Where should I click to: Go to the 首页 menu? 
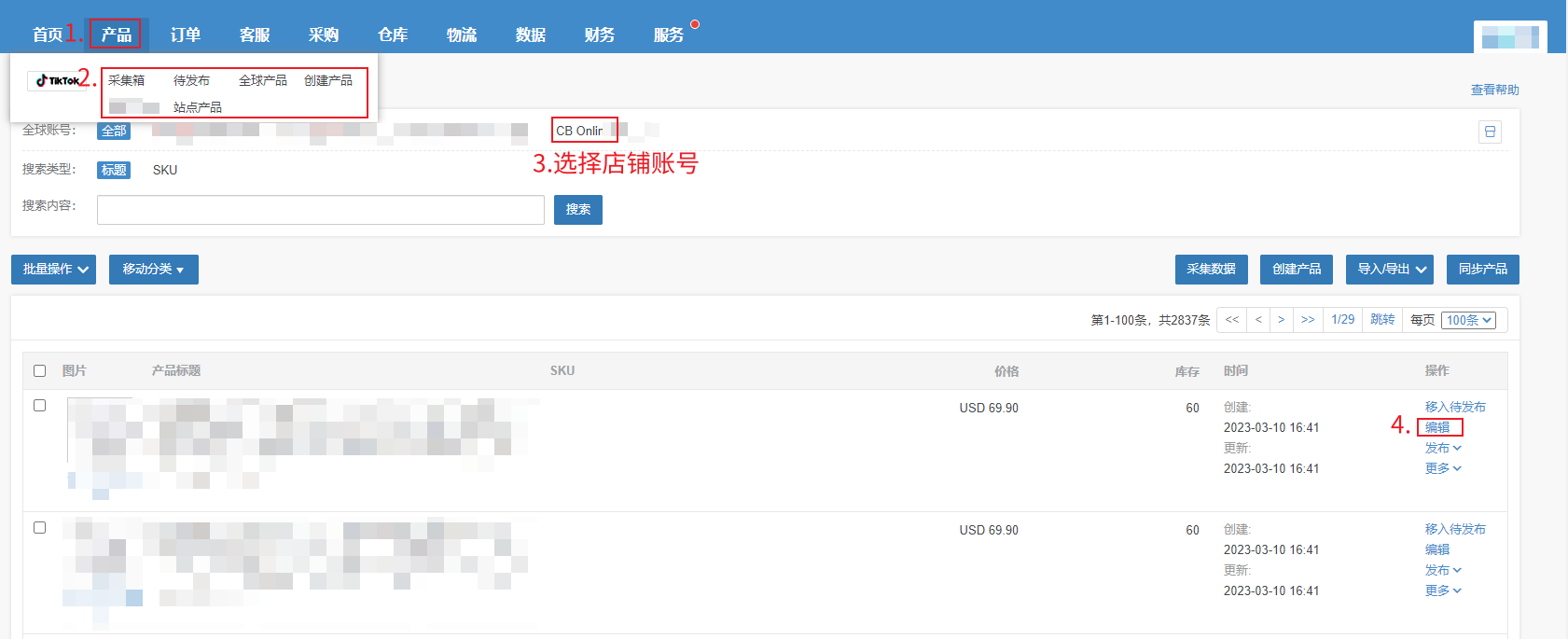48,35
